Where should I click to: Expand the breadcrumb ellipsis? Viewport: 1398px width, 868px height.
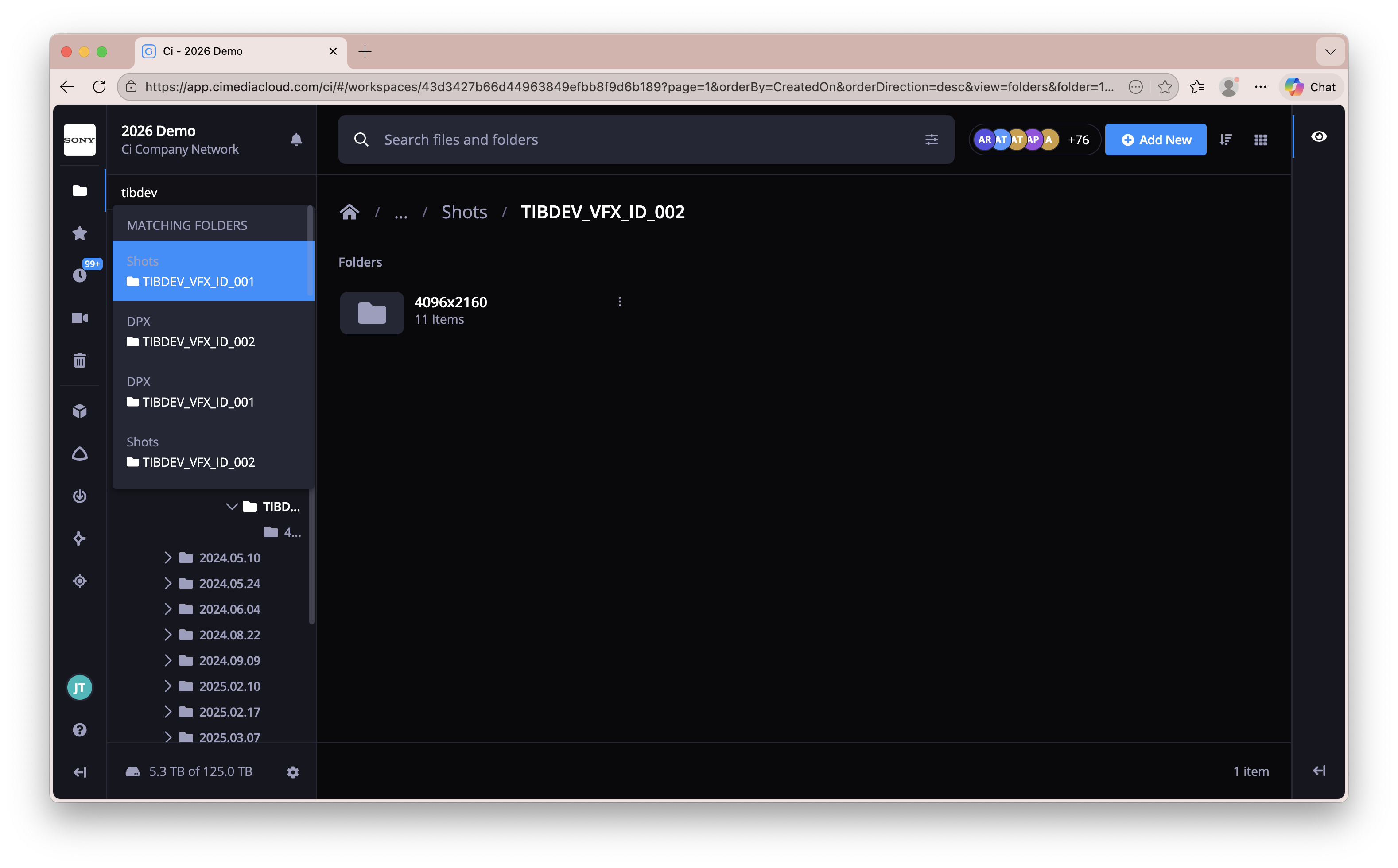401,213
